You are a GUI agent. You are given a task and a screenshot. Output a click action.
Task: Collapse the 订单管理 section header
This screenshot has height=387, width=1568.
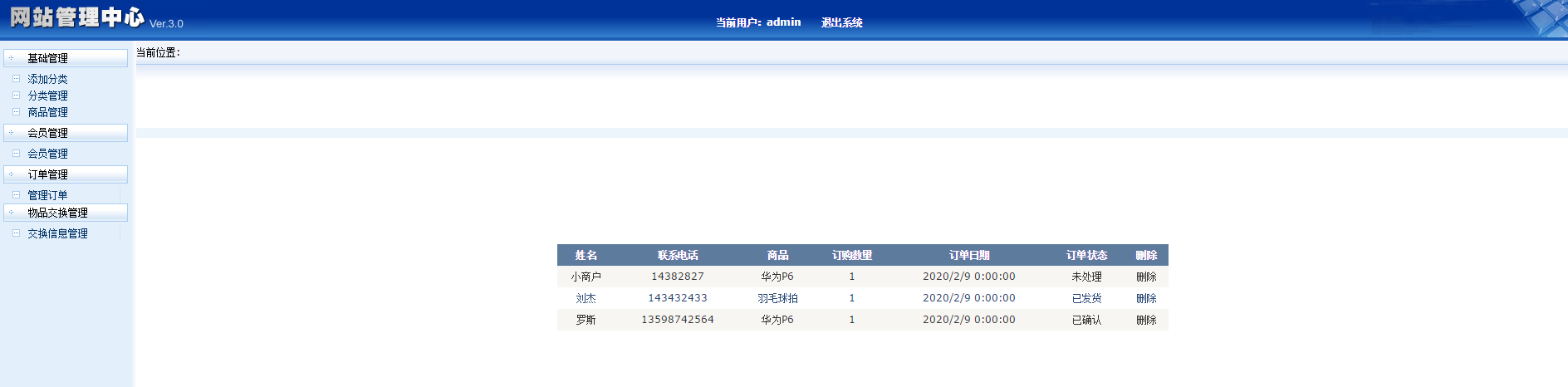[66, 174]
